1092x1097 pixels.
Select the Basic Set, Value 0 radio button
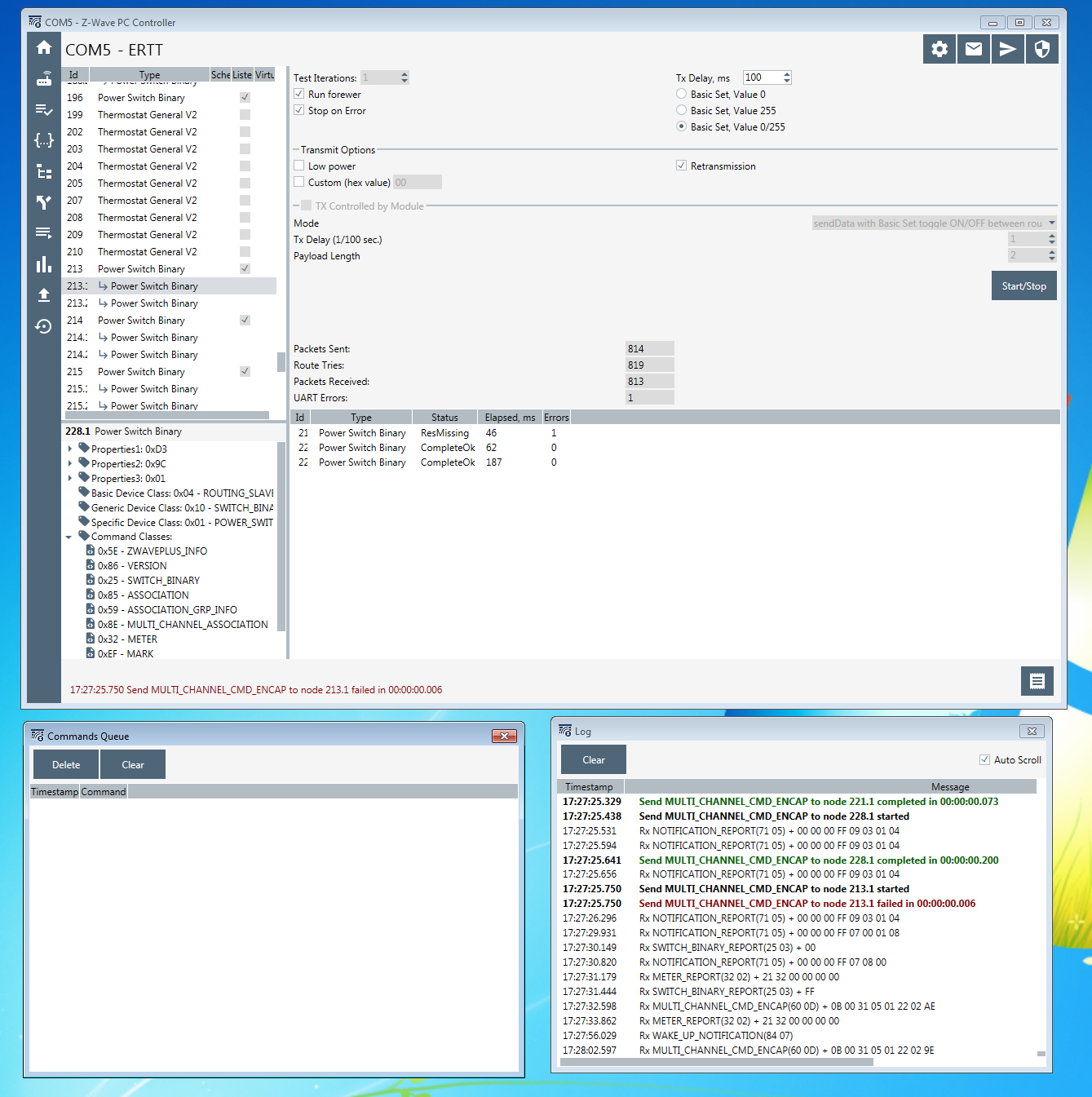681,94
